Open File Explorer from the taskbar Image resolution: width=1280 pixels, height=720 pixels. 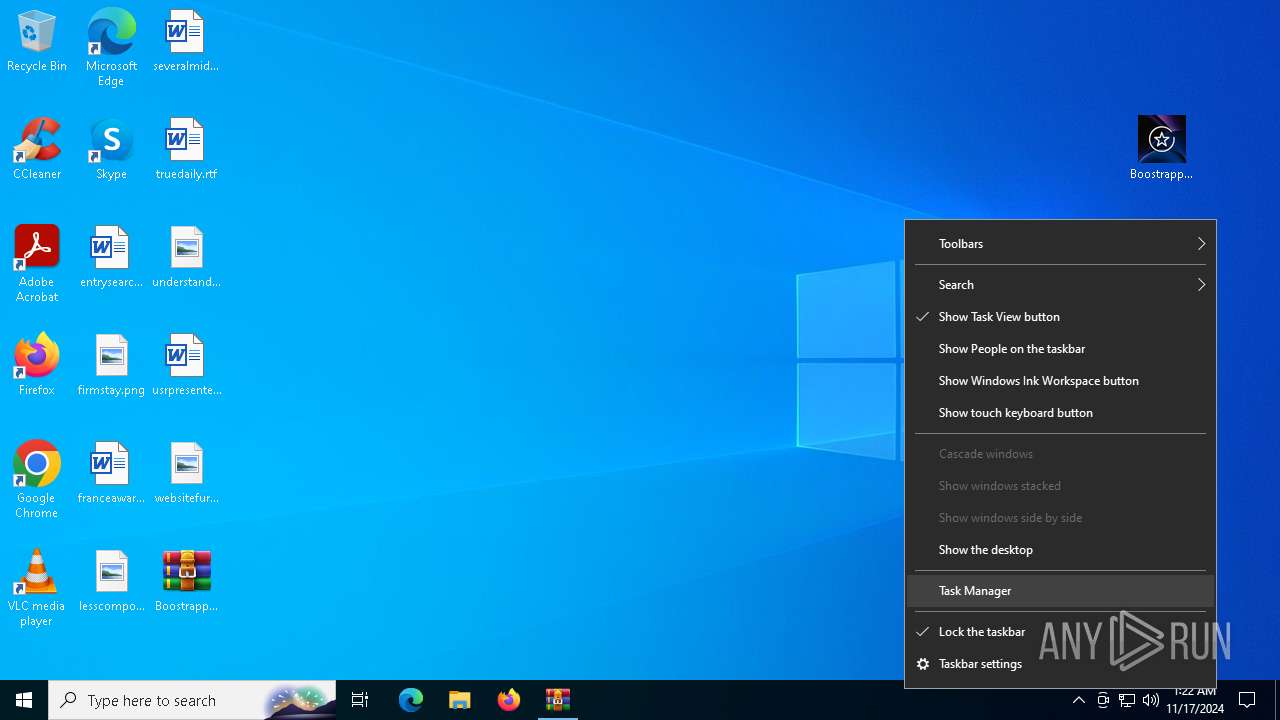pyautogui.click(x=460, y=700)
